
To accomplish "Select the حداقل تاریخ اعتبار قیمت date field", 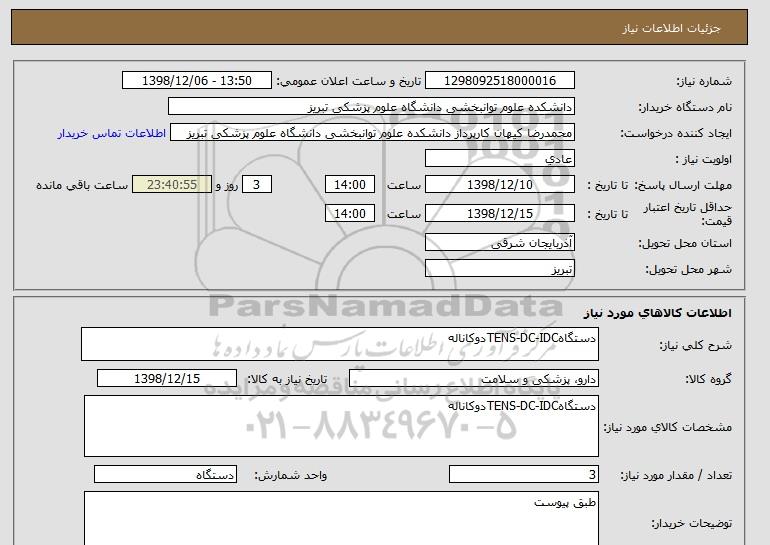I will pyautogui.click(x=500, y=213).
